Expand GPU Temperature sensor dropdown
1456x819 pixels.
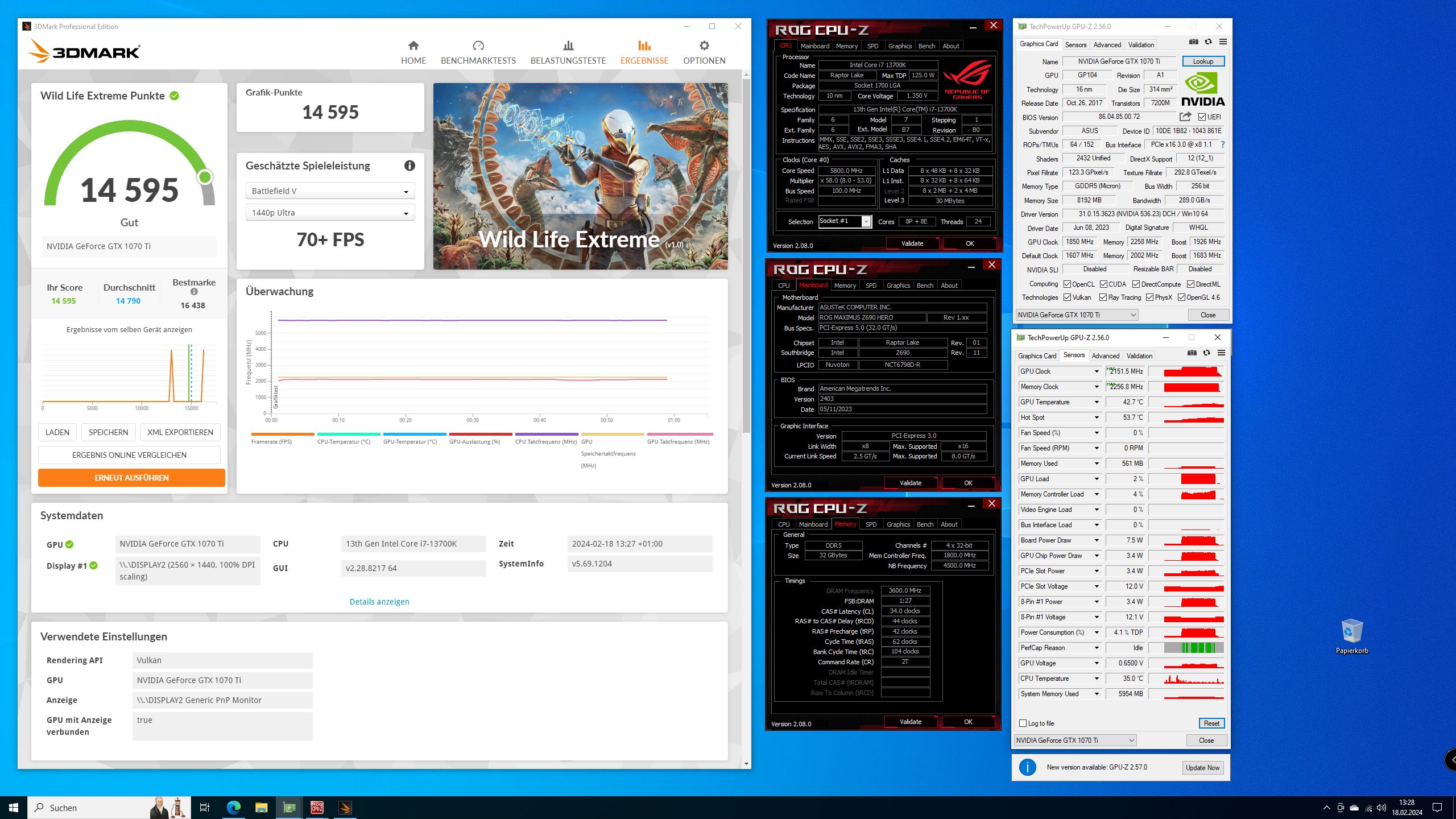(x=1097, y=402)
